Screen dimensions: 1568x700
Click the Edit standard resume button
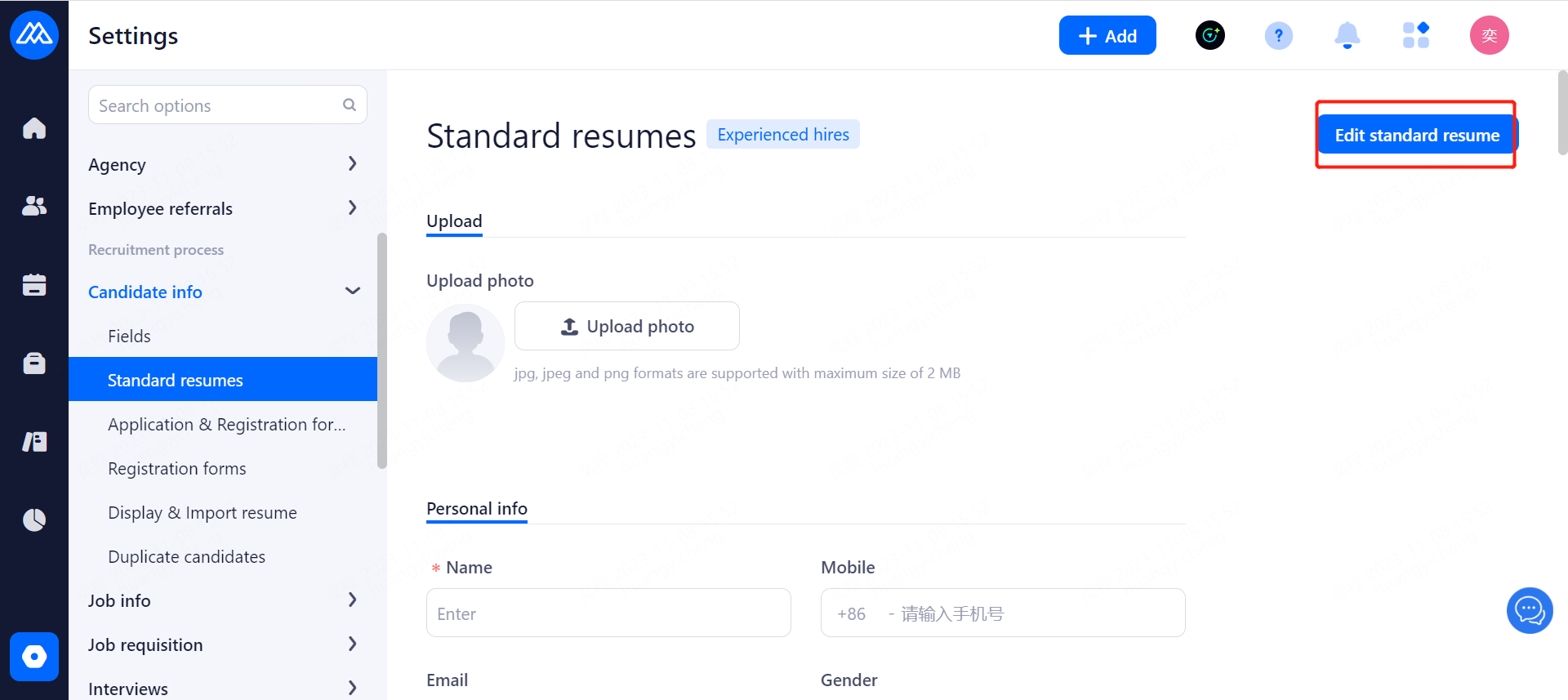click(x=1416, y=136)
